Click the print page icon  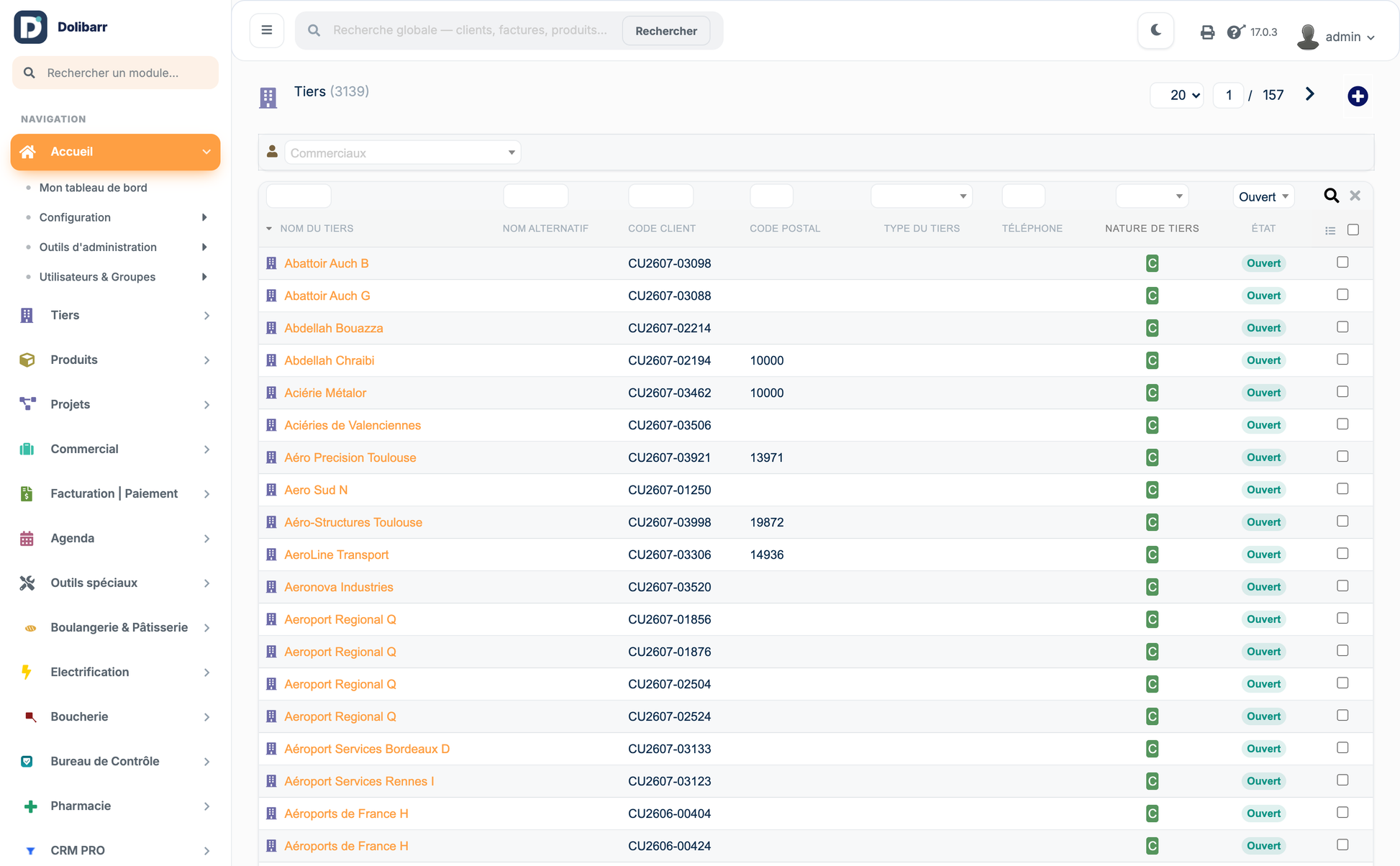click(1207, 32)
